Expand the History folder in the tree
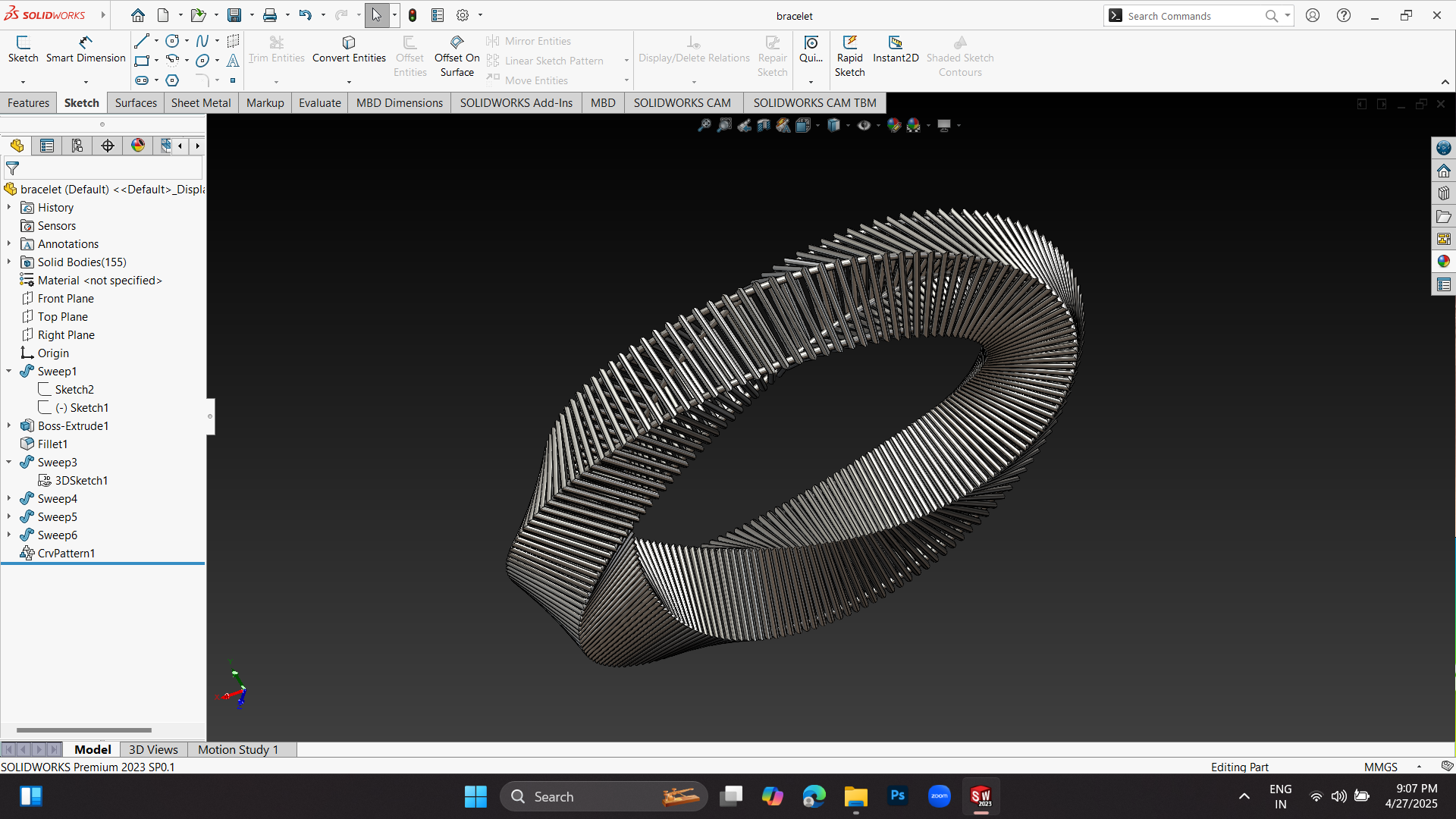Screen dimensions: 1456x819 pos(9,207)
